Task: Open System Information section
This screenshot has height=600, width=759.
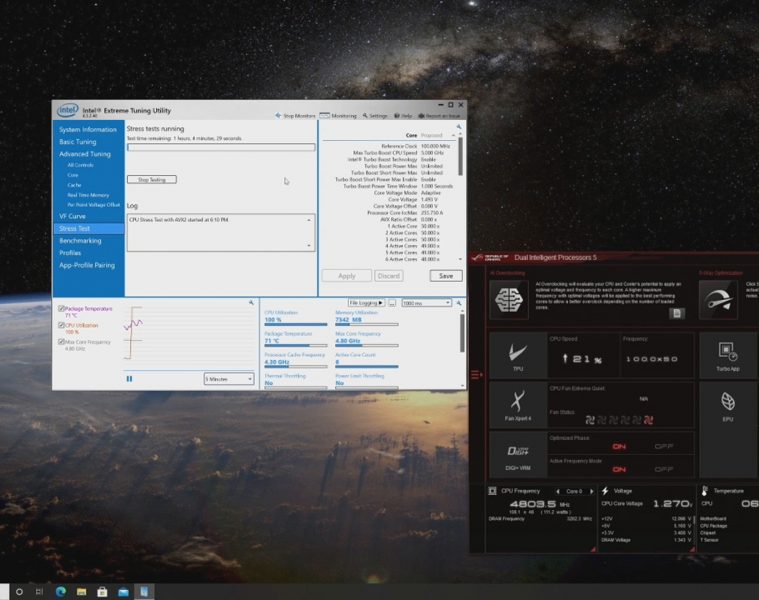Action: (x=88, y=130)
